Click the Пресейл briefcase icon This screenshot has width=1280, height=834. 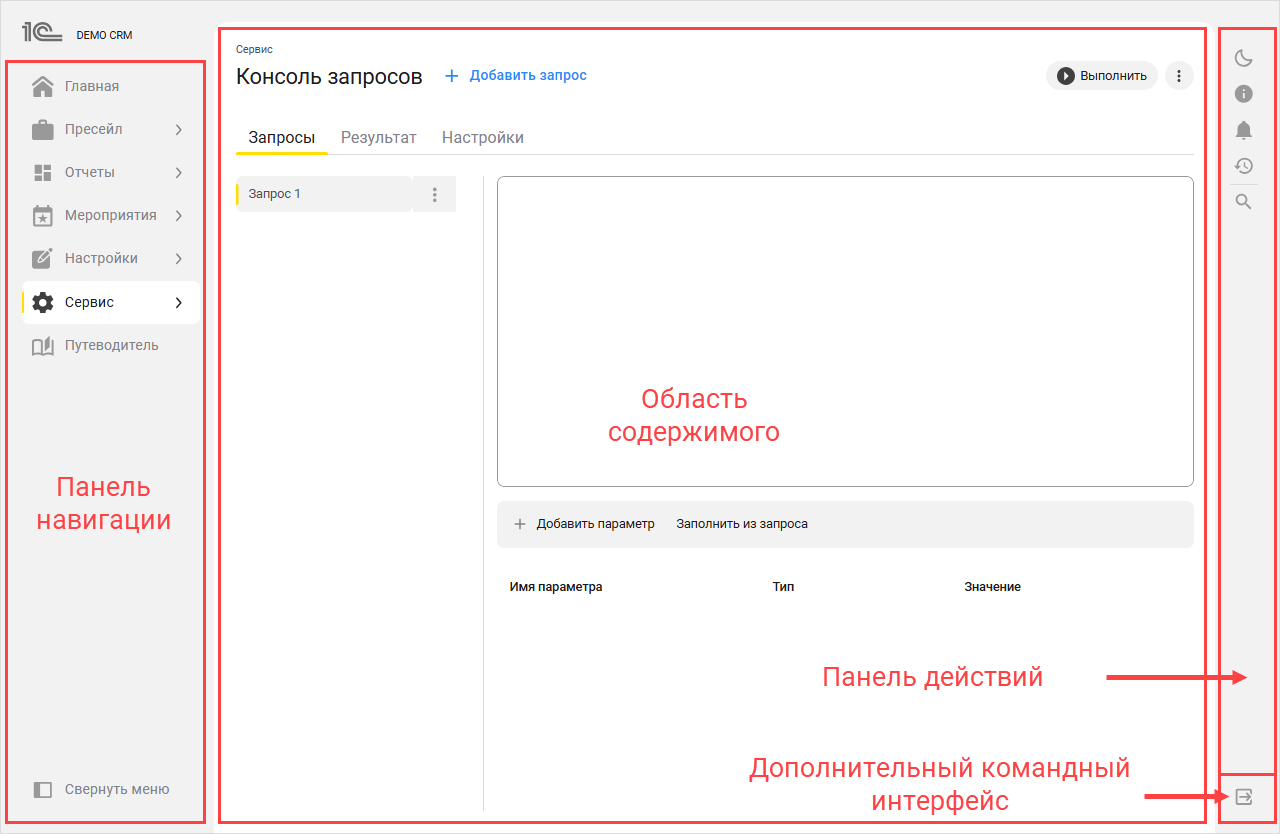42,129
